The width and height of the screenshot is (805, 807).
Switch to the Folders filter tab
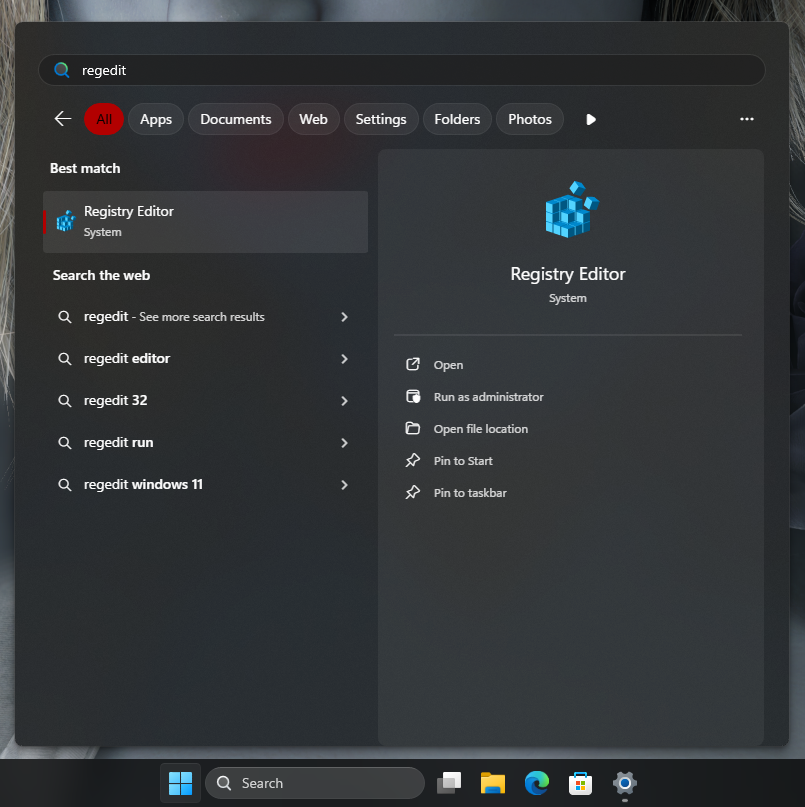coord(457,119)
